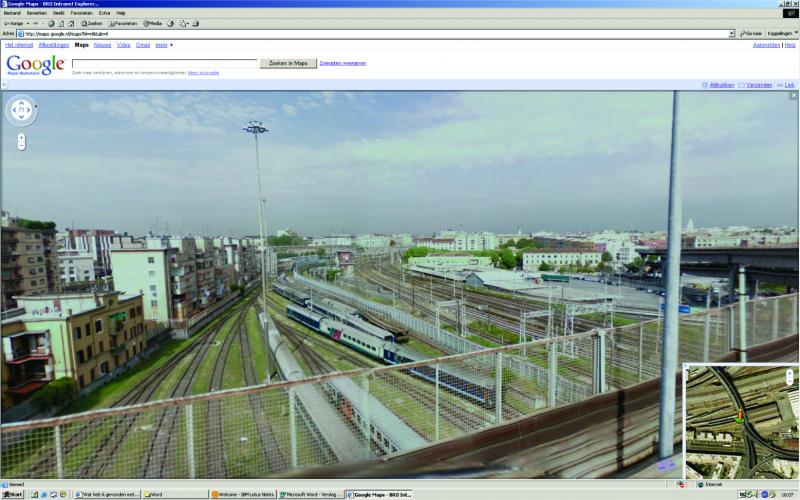Image resolution: width=800 pixels, height=500 pixels.
Task: Switch to the Word folder taskbar item
Action: (175, 494)
